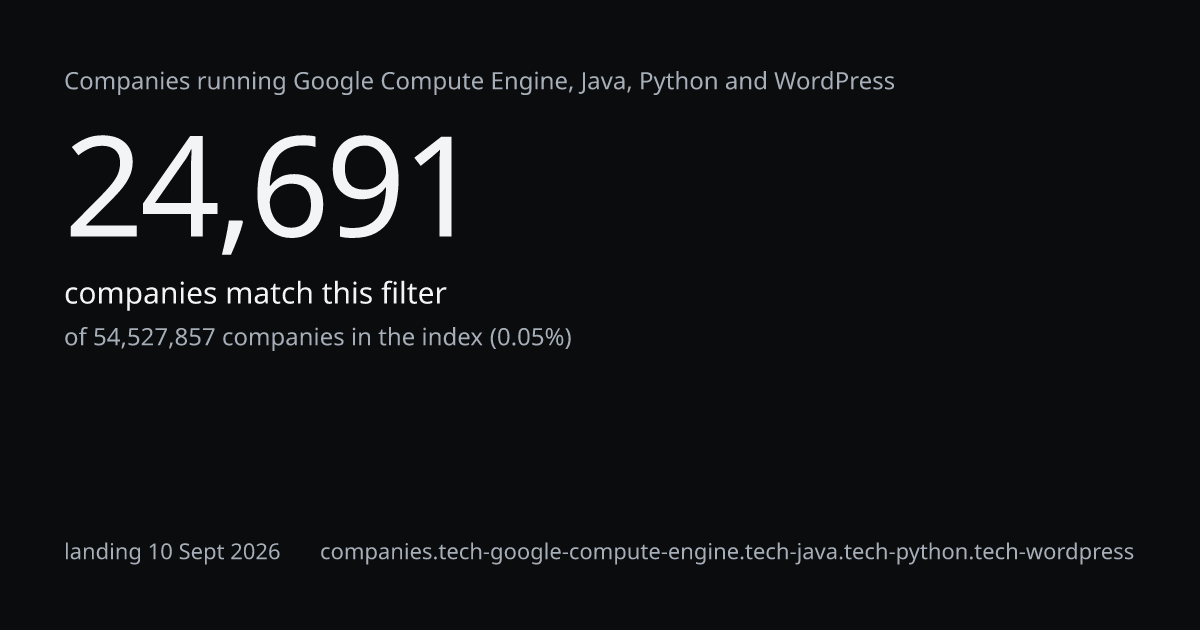The height and width of the screenshot is (630, 1200).
Task: Click the "companies in the index" text
Action: [352, 338]
